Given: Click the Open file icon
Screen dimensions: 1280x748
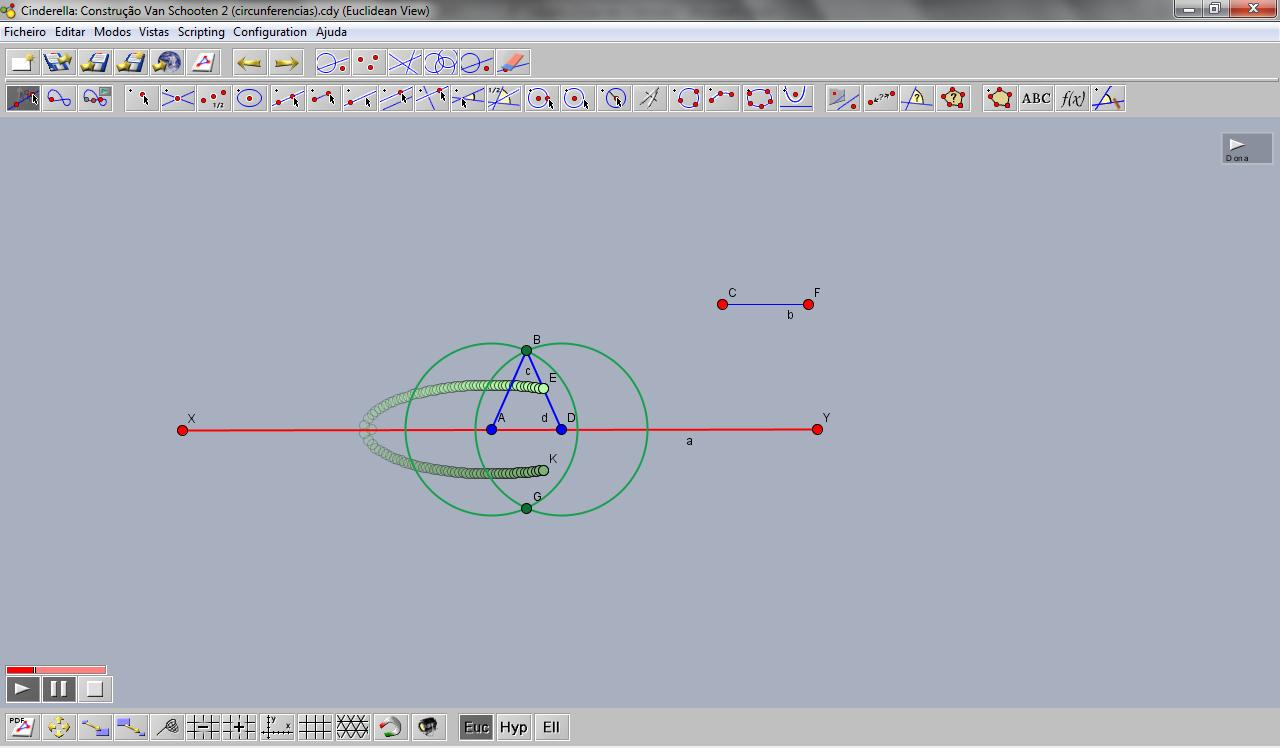Looking at the screenshot, I should [x=58, y=63].
